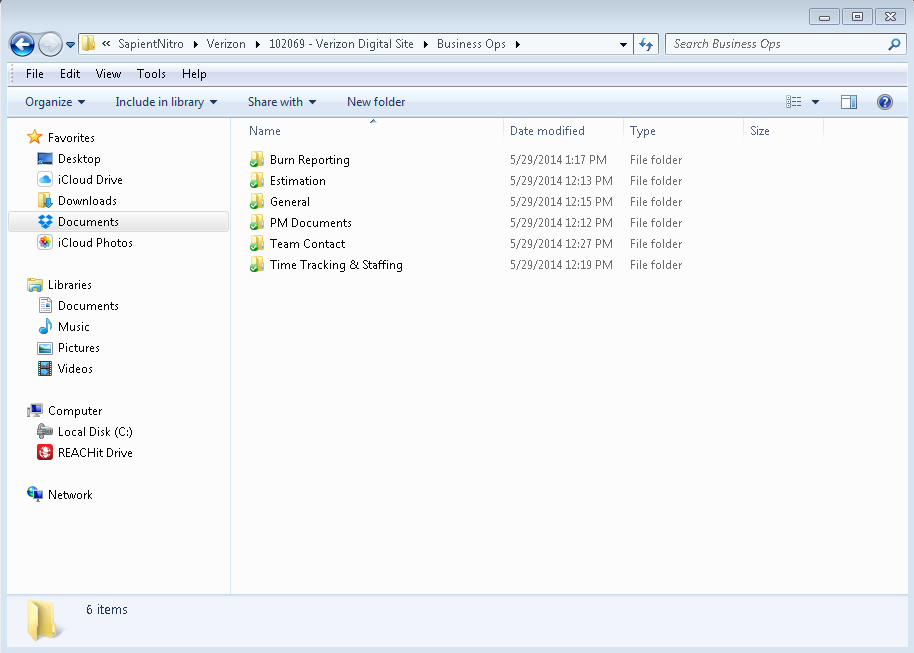The height and width of the screenshot is (653, 914).
Task: Open the Tools menu
Action: point(151,74)
